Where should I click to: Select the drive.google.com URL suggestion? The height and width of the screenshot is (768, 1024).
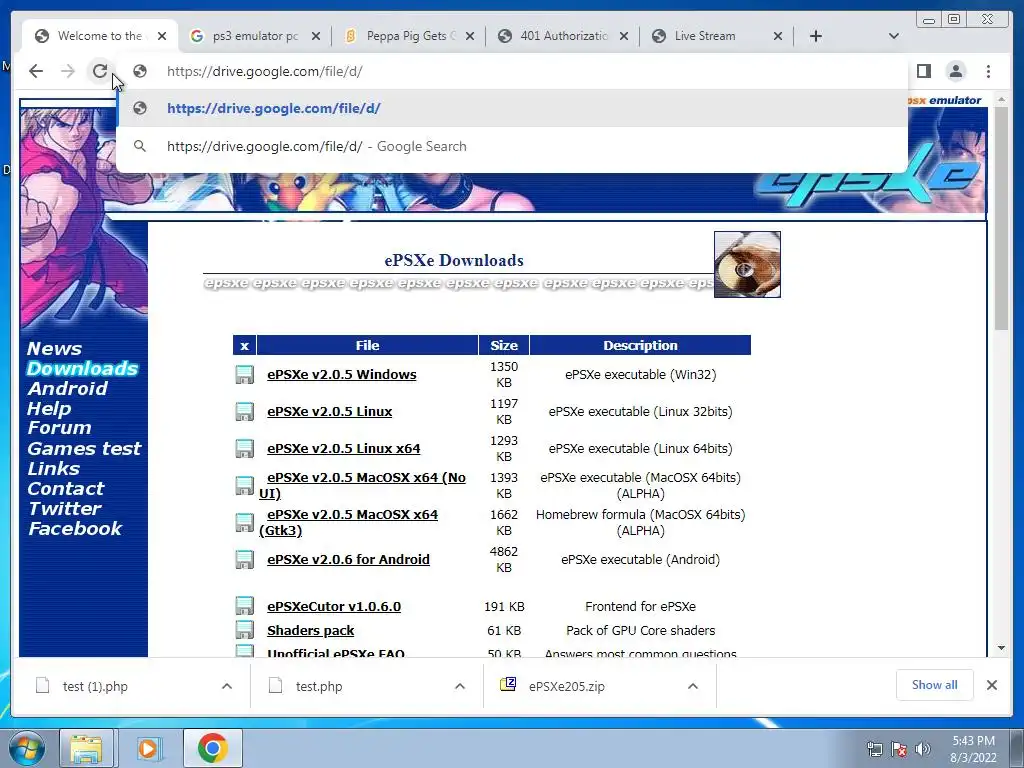pyautogui.click(x=512, y=108)
